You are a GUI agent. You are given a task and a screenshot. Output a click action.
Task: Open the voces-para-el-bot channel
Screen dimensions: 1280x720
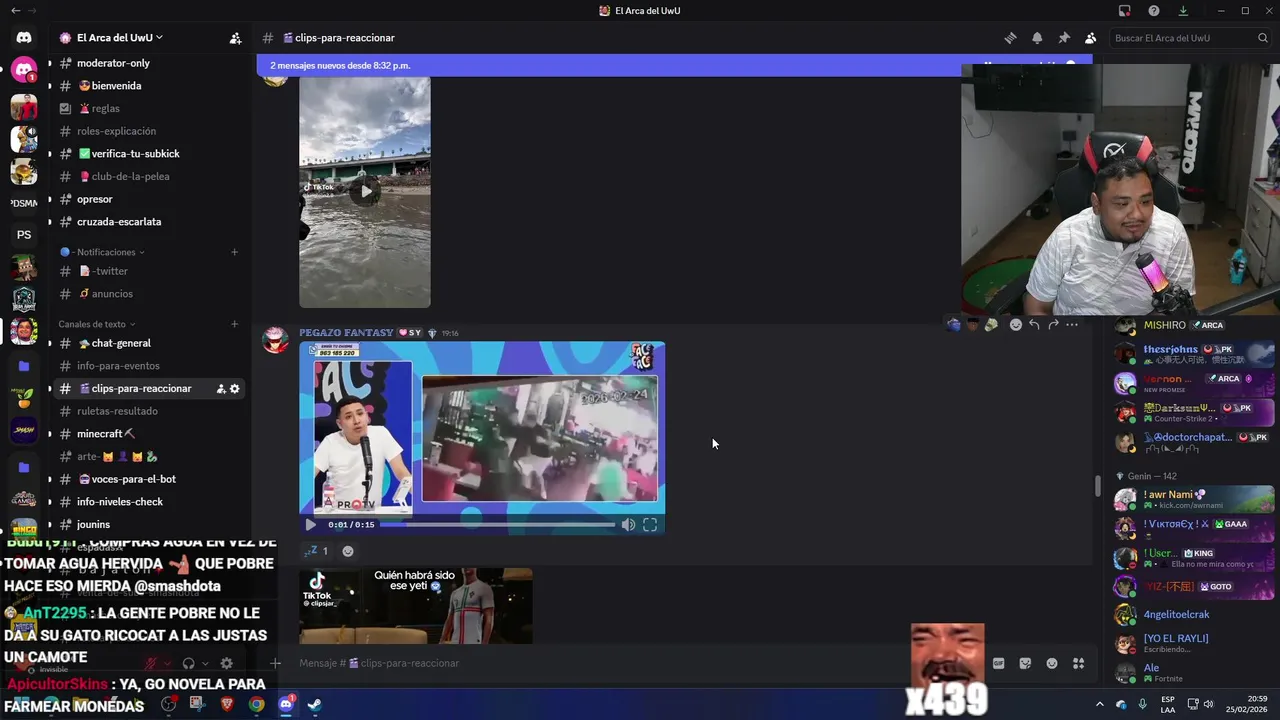point(126,479)
